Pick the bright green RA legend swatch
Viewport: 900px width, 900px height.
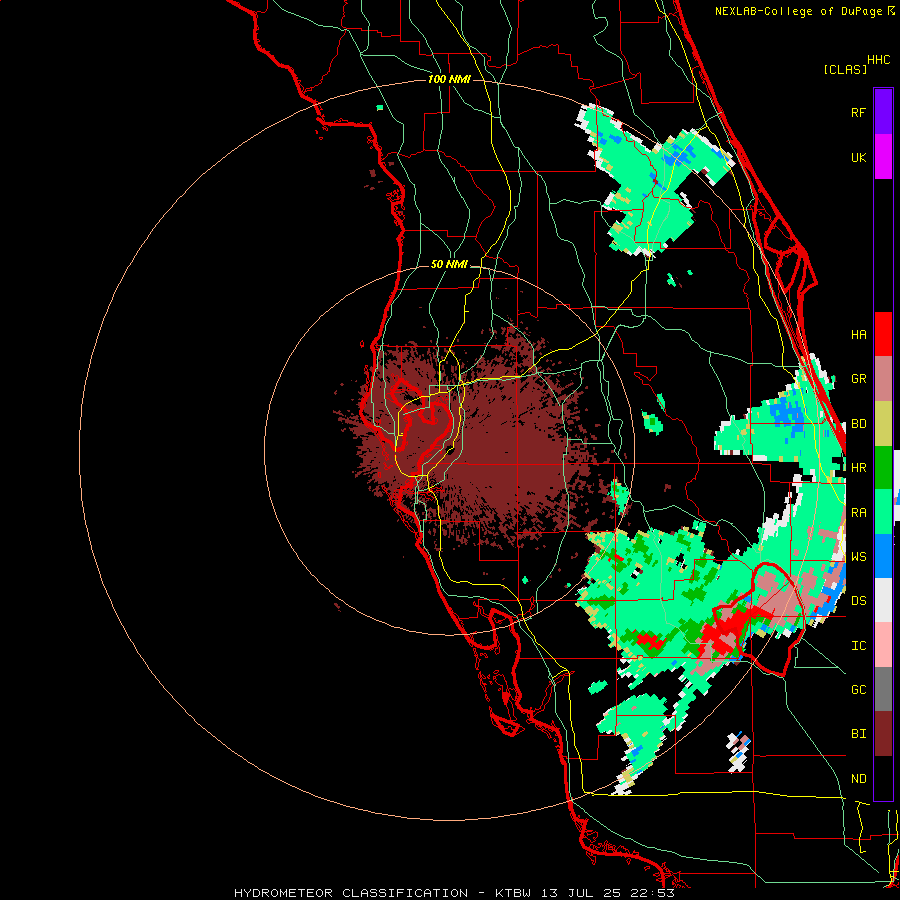point(883,512)
